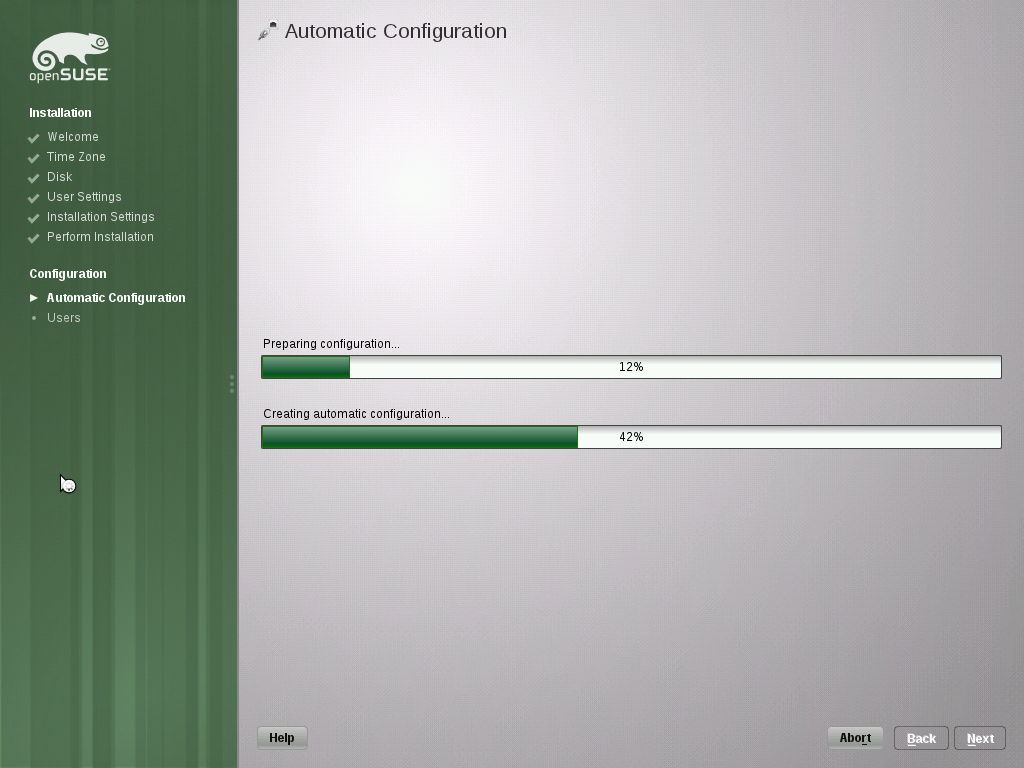This screenshot has width=1024, height=768.
Task: Click the Installation Settings sidebar entry
Action: coord(100,217)
